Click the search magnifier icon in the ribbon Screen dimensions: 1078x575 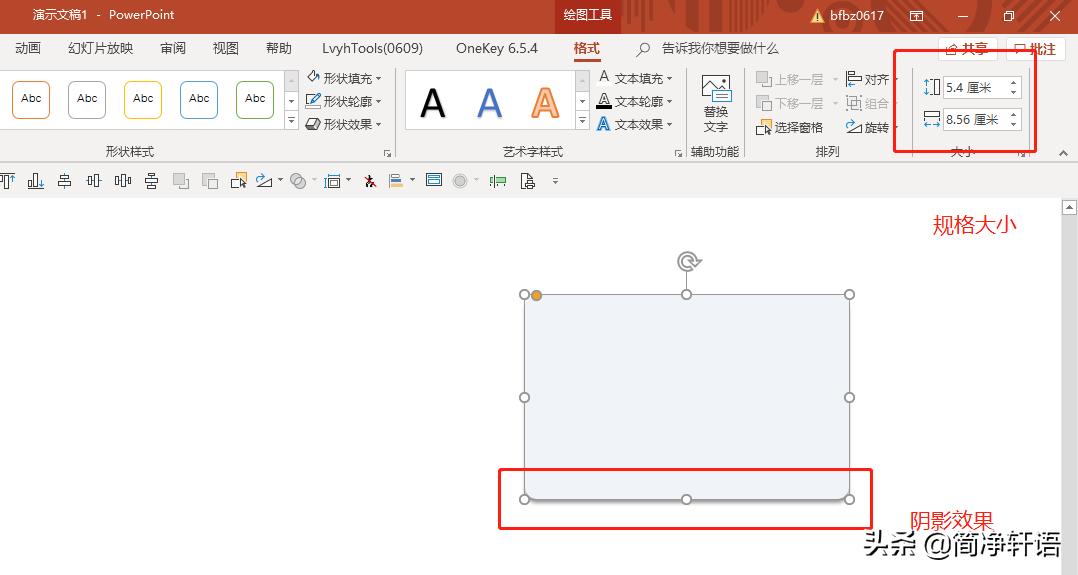pyautogui.click(x=643, y=49)
